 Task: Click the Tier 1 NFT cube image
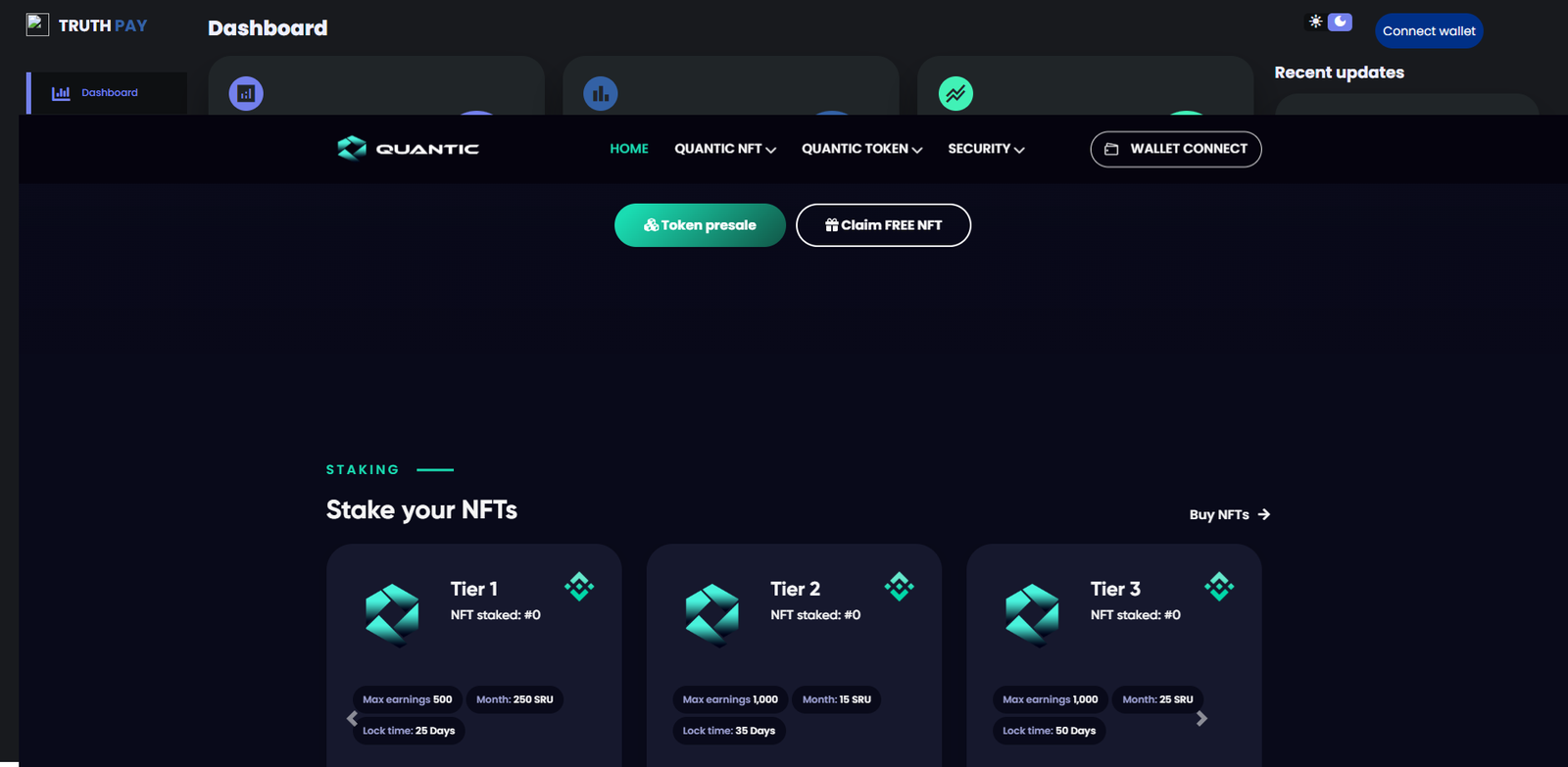[x=392, y=615]
